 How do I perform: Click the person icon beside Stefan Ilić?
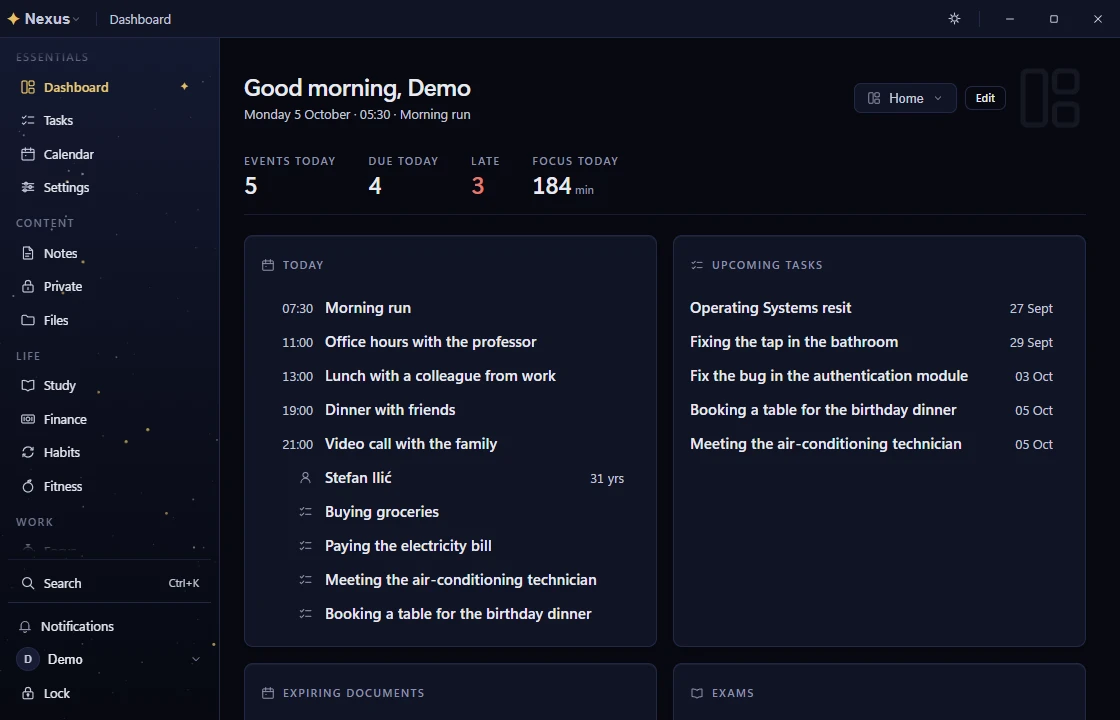305,478
